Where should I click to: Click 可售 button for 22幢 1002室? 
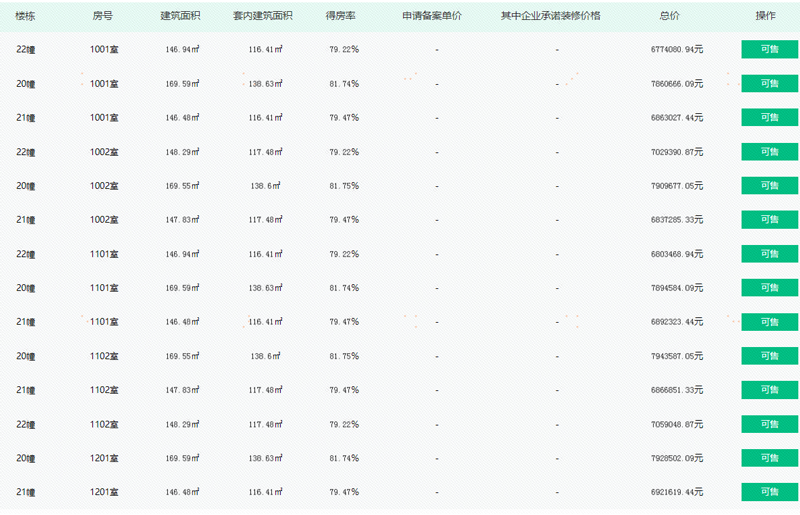click(770, 152)
